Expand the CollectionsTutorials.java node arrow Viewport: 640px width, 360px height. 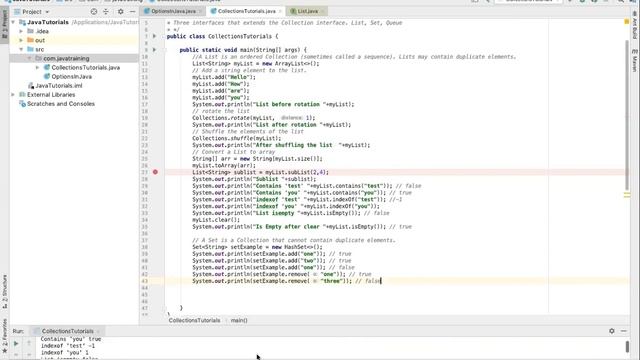point(38,67)
